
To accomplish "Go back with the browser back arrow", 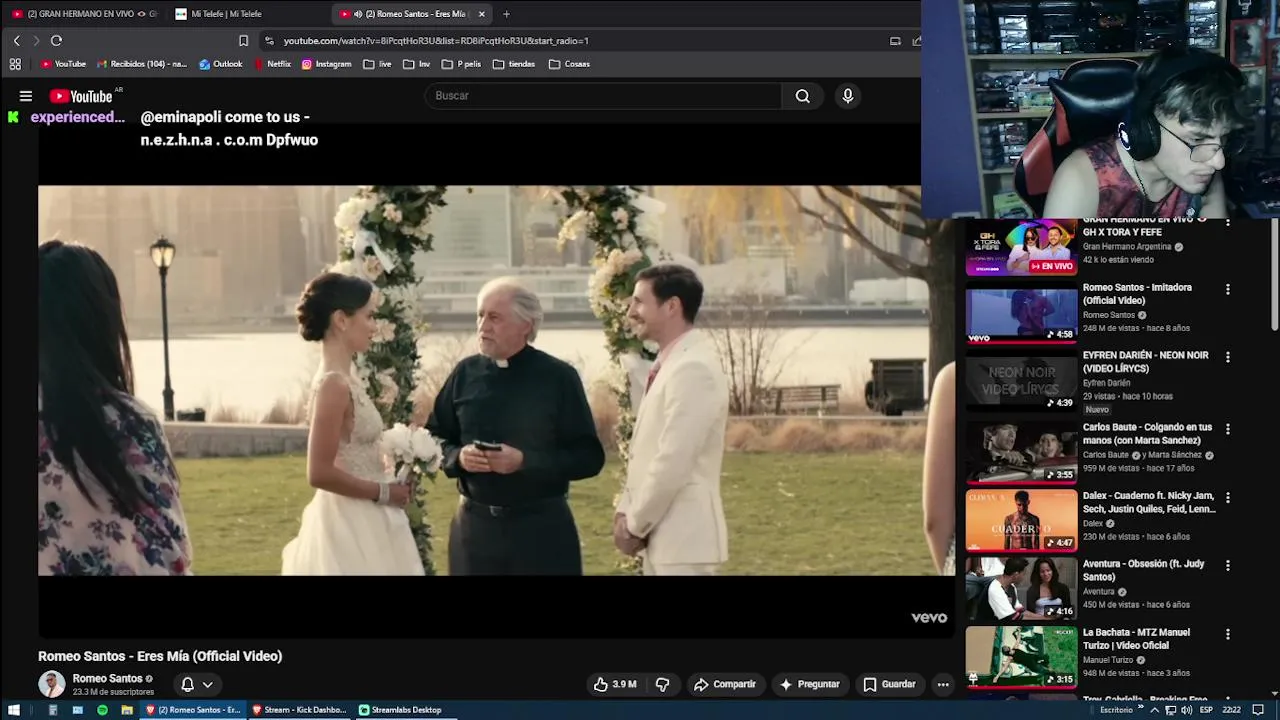I will pos(16,41).
